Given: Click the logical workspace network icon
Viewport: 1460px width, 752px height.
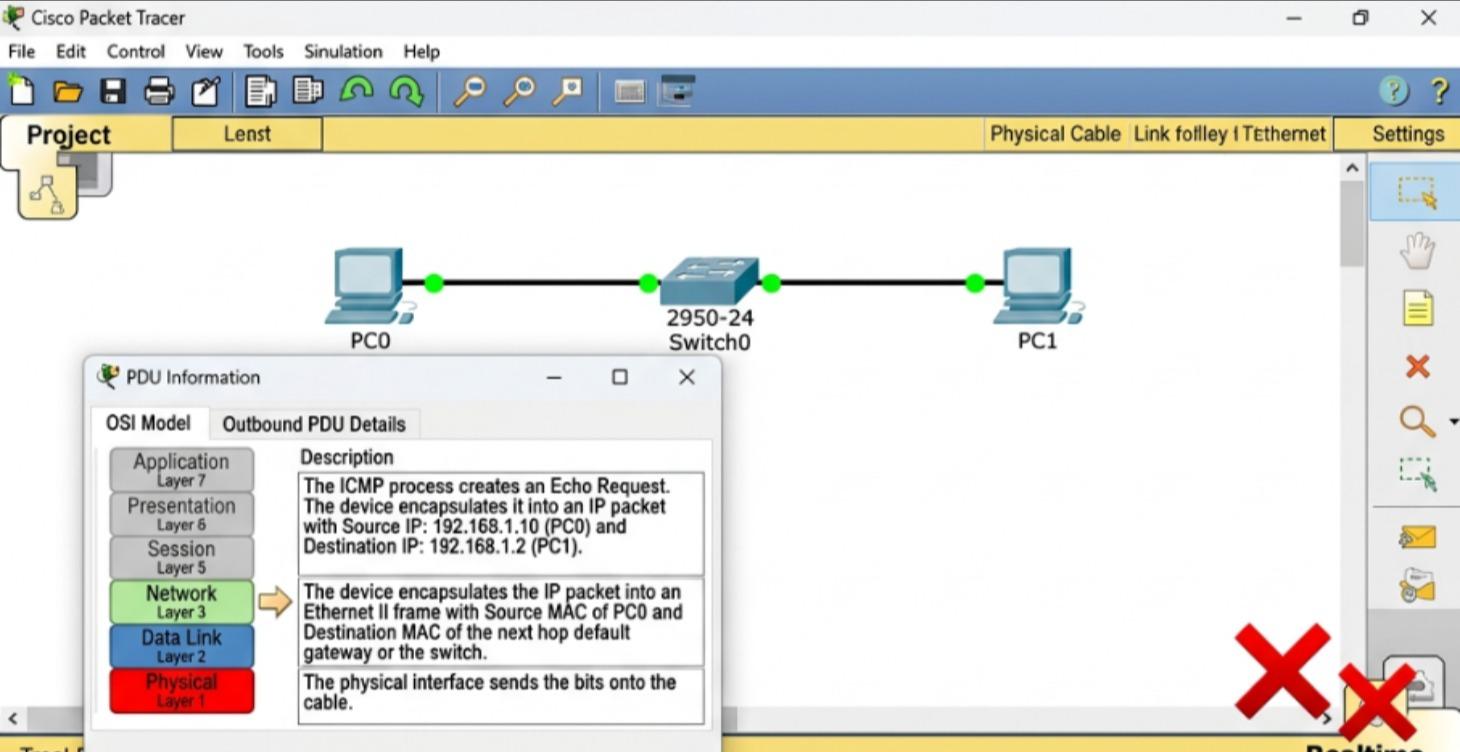Looking at the screenshot, I should (47, 192).
